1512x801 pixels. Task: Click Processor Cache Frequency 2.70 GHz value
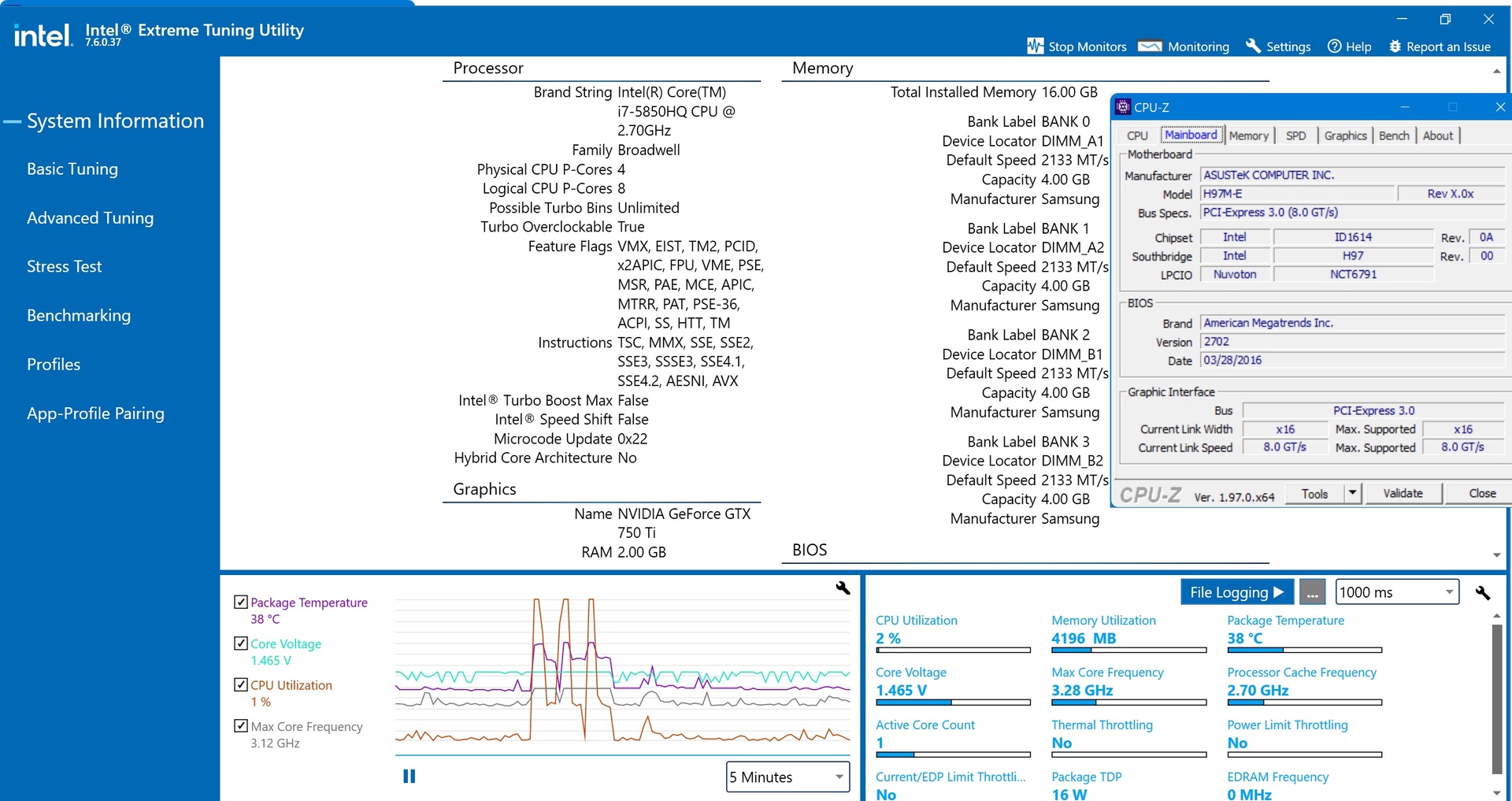click(x=1258, y=690)
